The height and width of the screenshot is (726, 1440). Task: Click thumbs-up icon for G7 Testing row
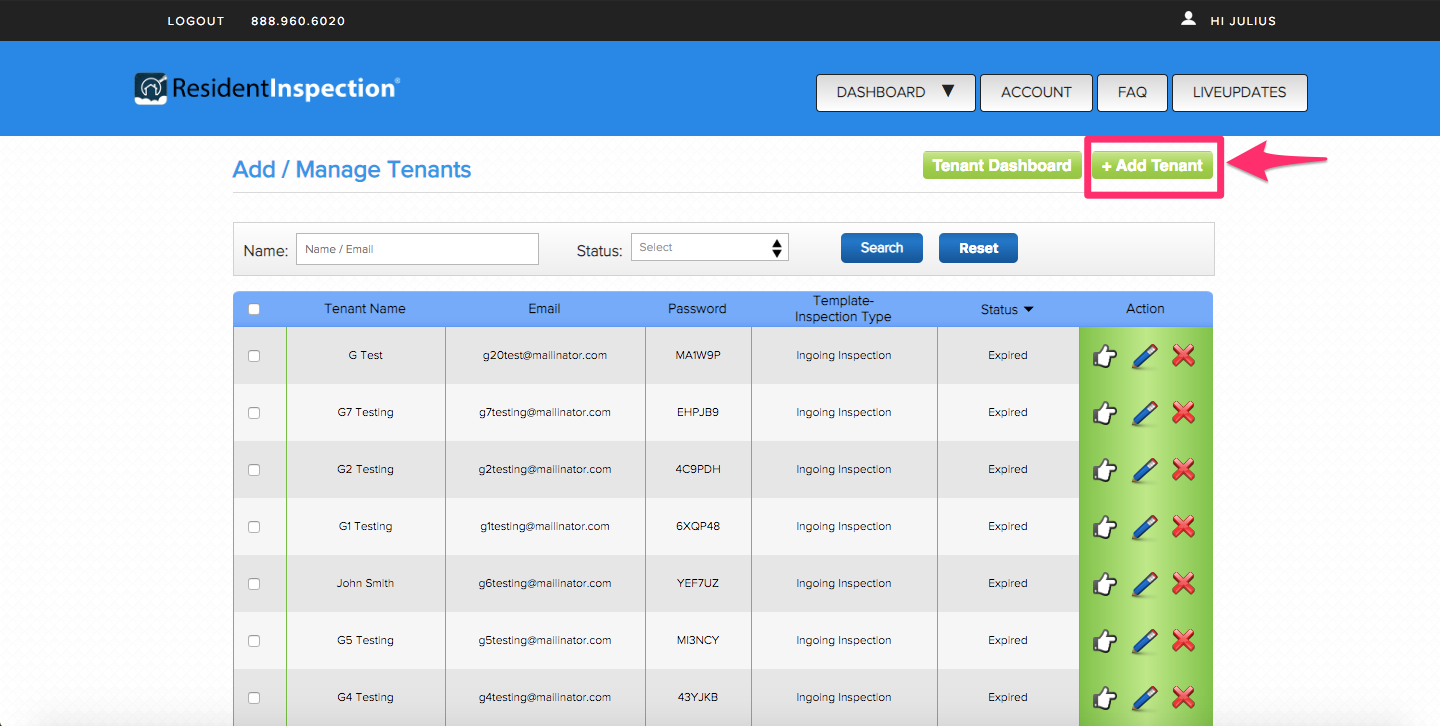tap(1104, 413)
